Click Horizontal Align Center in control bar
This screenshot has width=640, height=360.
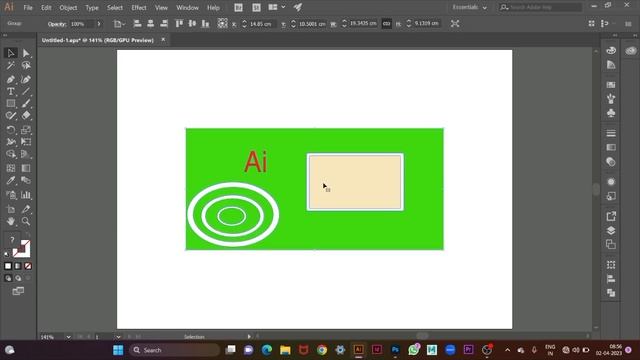pos(151,24)
